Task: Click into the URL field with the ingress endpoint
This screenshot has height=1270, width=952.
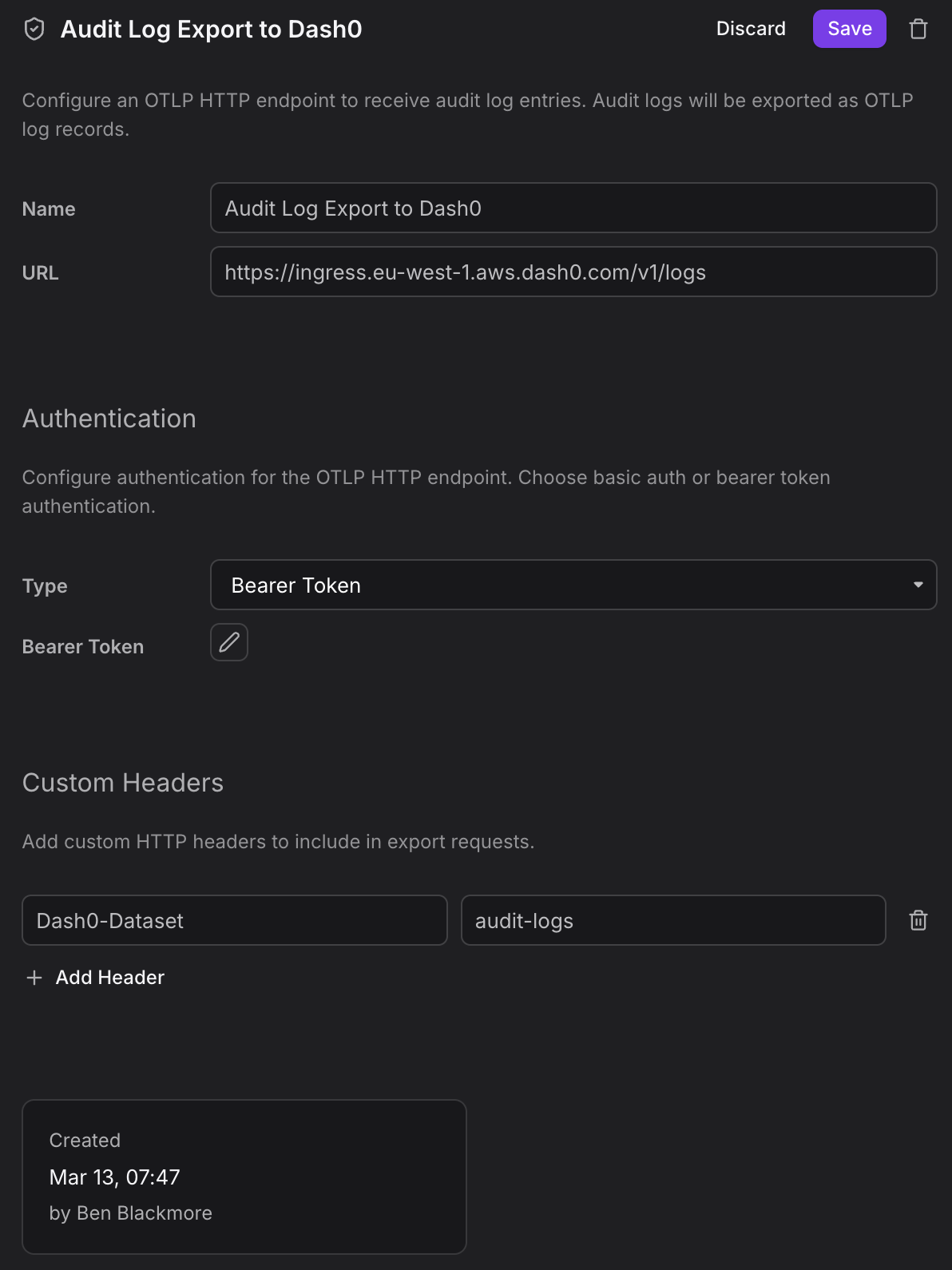Action: pyautogui.click(x=573, y=272)
